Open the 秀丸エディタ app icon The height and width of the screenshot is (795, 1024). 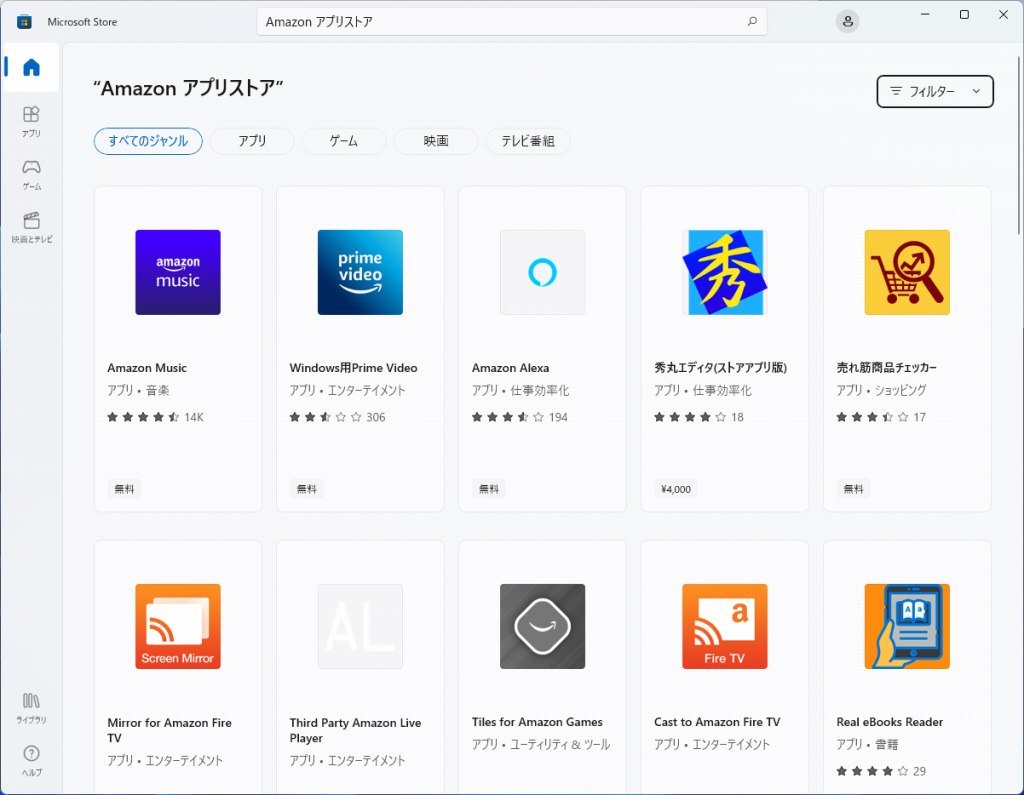725,272
